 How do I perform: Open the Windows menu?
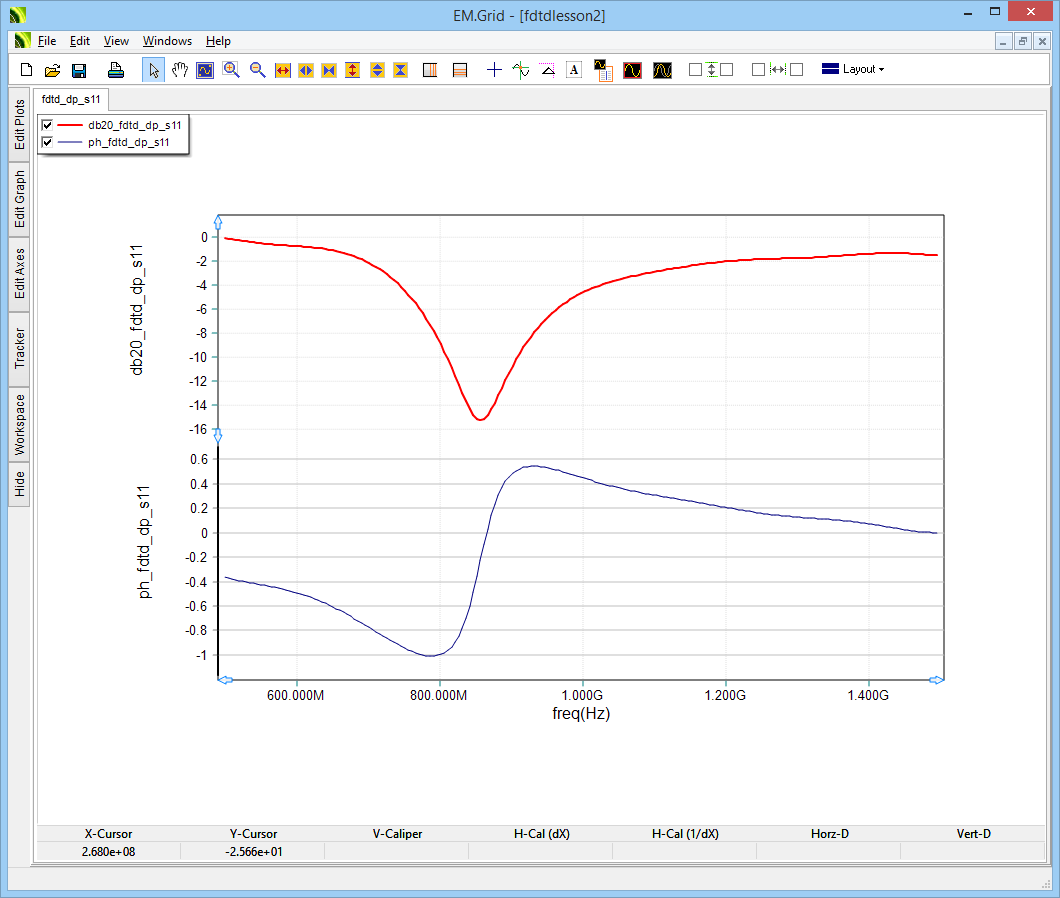pyautogui.click(x=167, y=41)
